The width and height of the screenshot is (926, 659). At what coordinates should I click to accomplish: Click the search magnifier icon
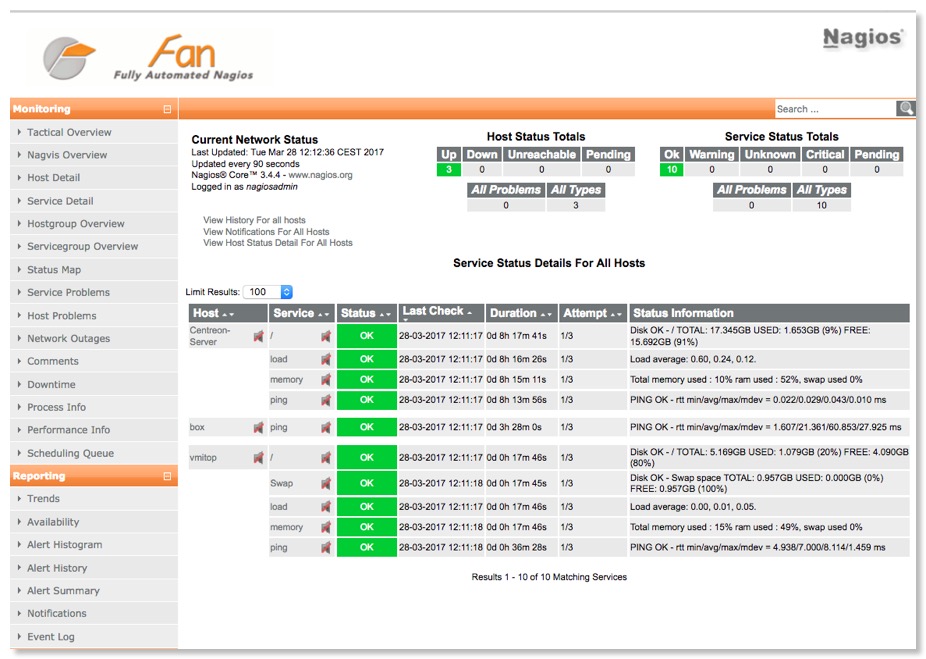(x=905, y=109)
